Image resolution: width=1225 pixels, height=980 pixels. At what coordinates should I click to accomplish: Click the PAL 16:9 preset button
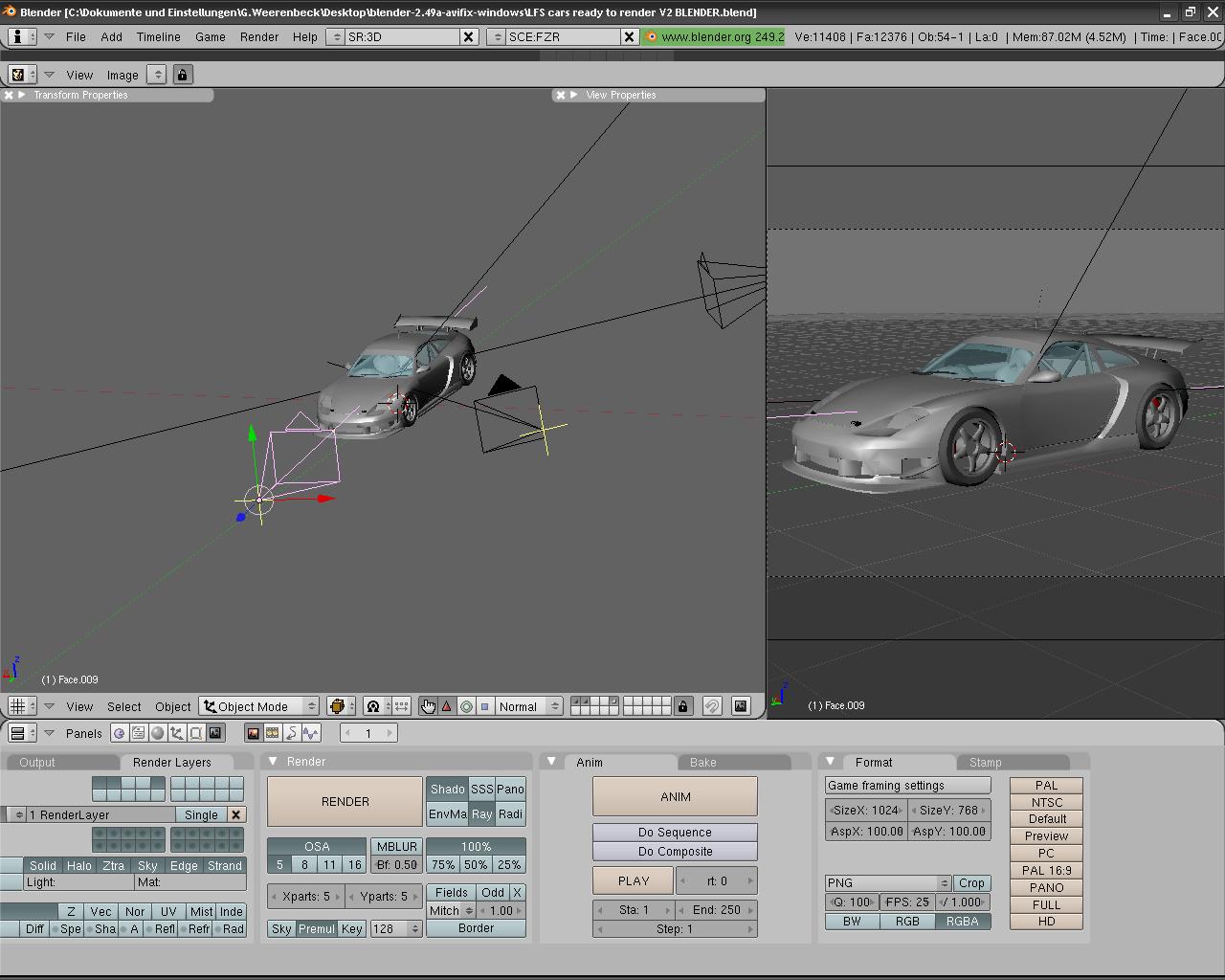click(x=1046, y=870)
